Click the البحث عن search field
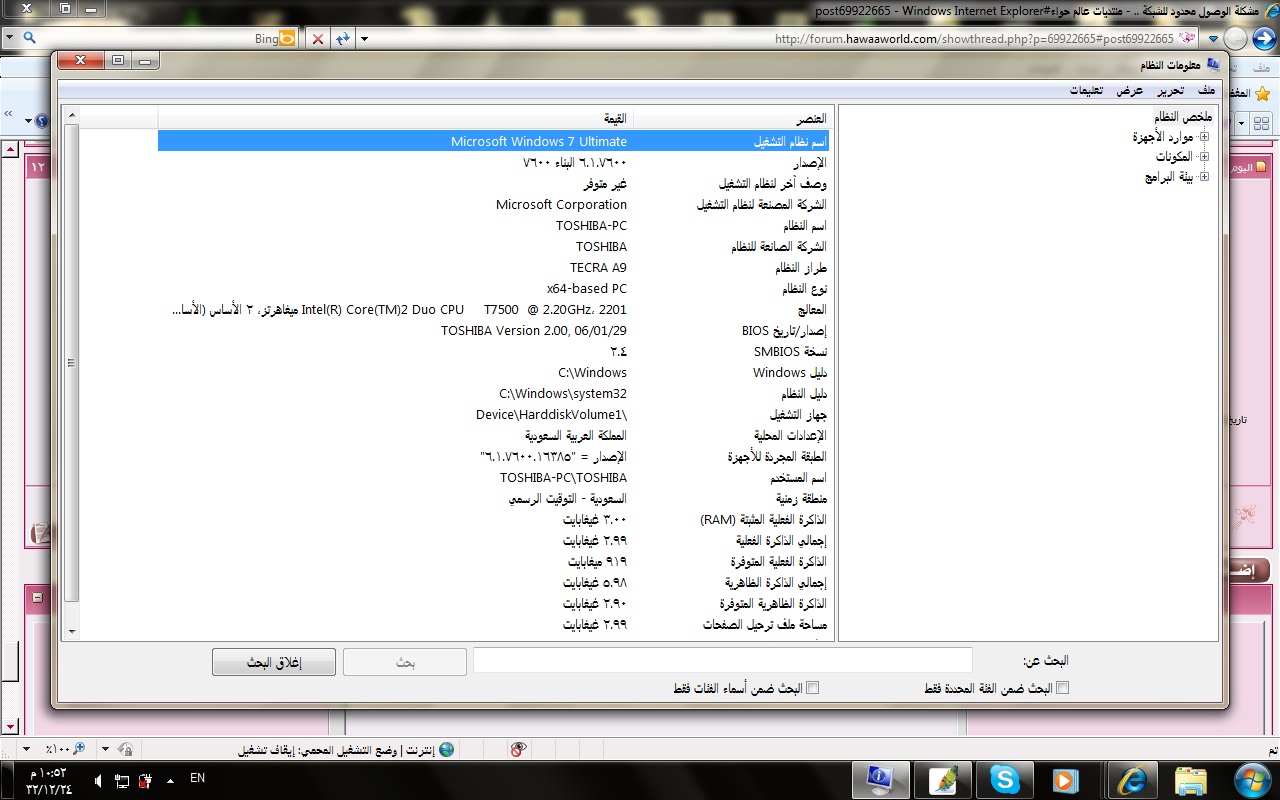 point(722,660)
